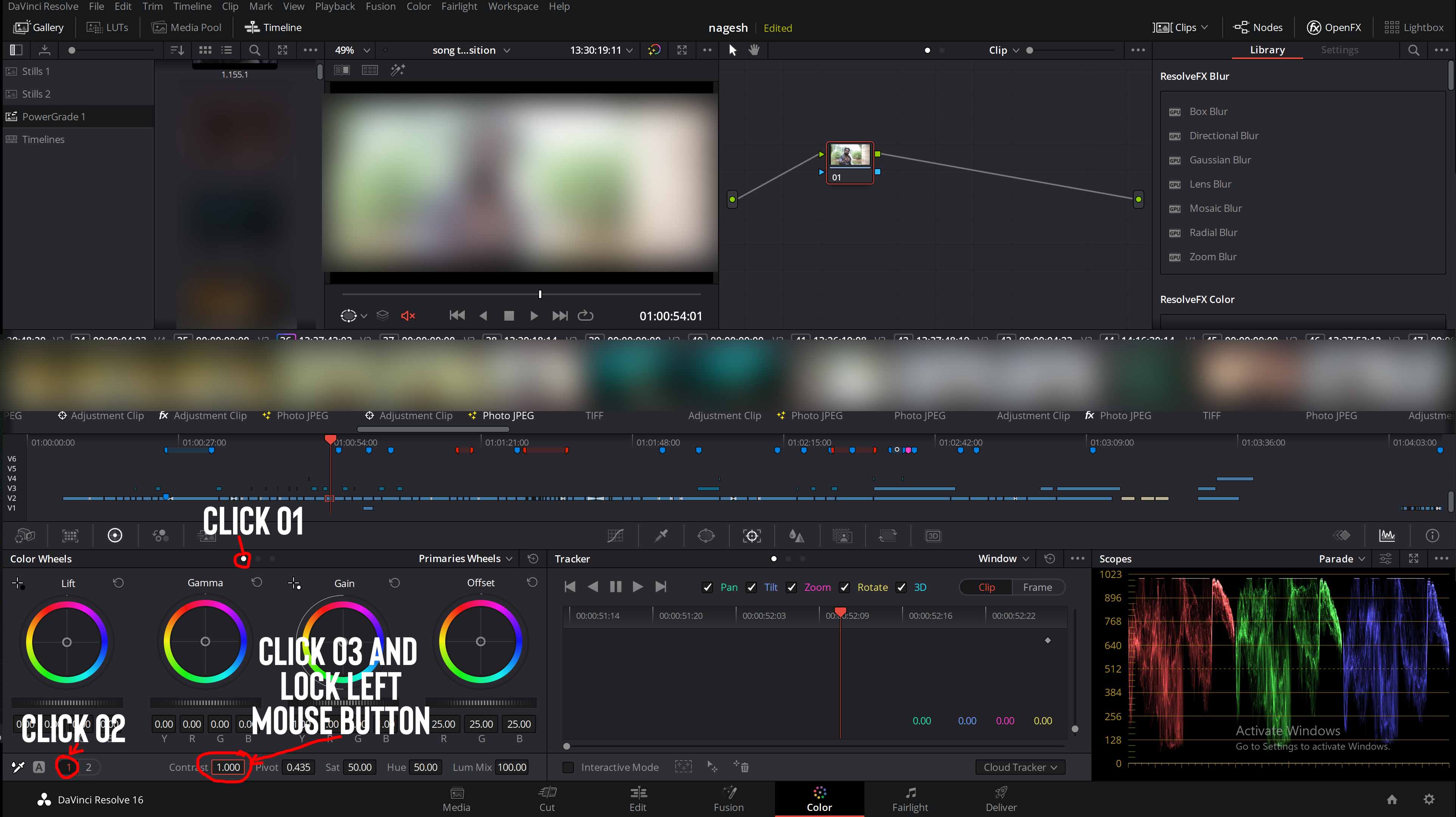Open the Camera Raw palette
Viewport: 1456px width, 817px height.
coord(25,535)
